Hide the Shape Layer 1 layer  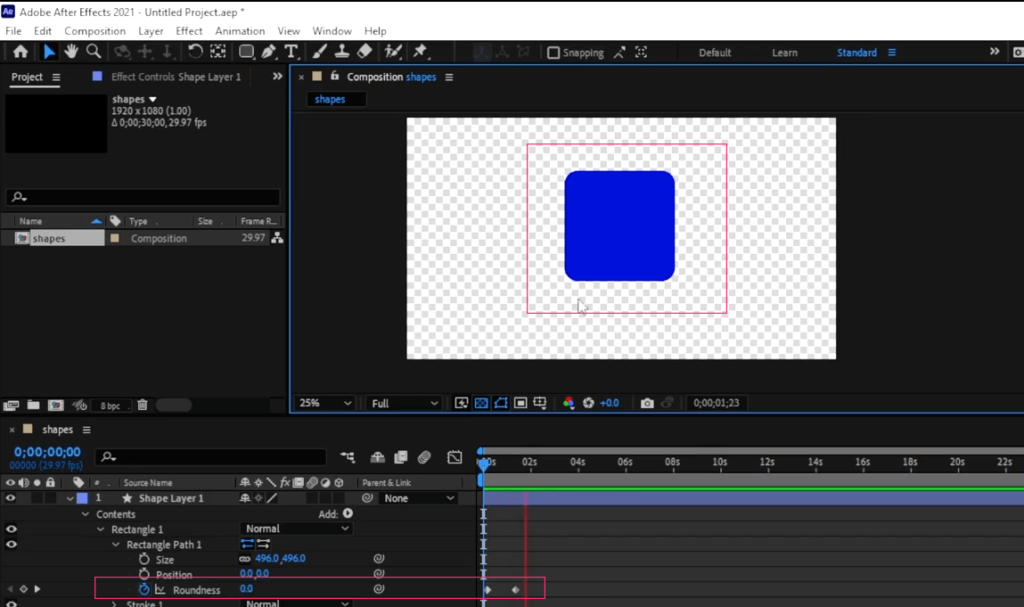pos(10,497)
